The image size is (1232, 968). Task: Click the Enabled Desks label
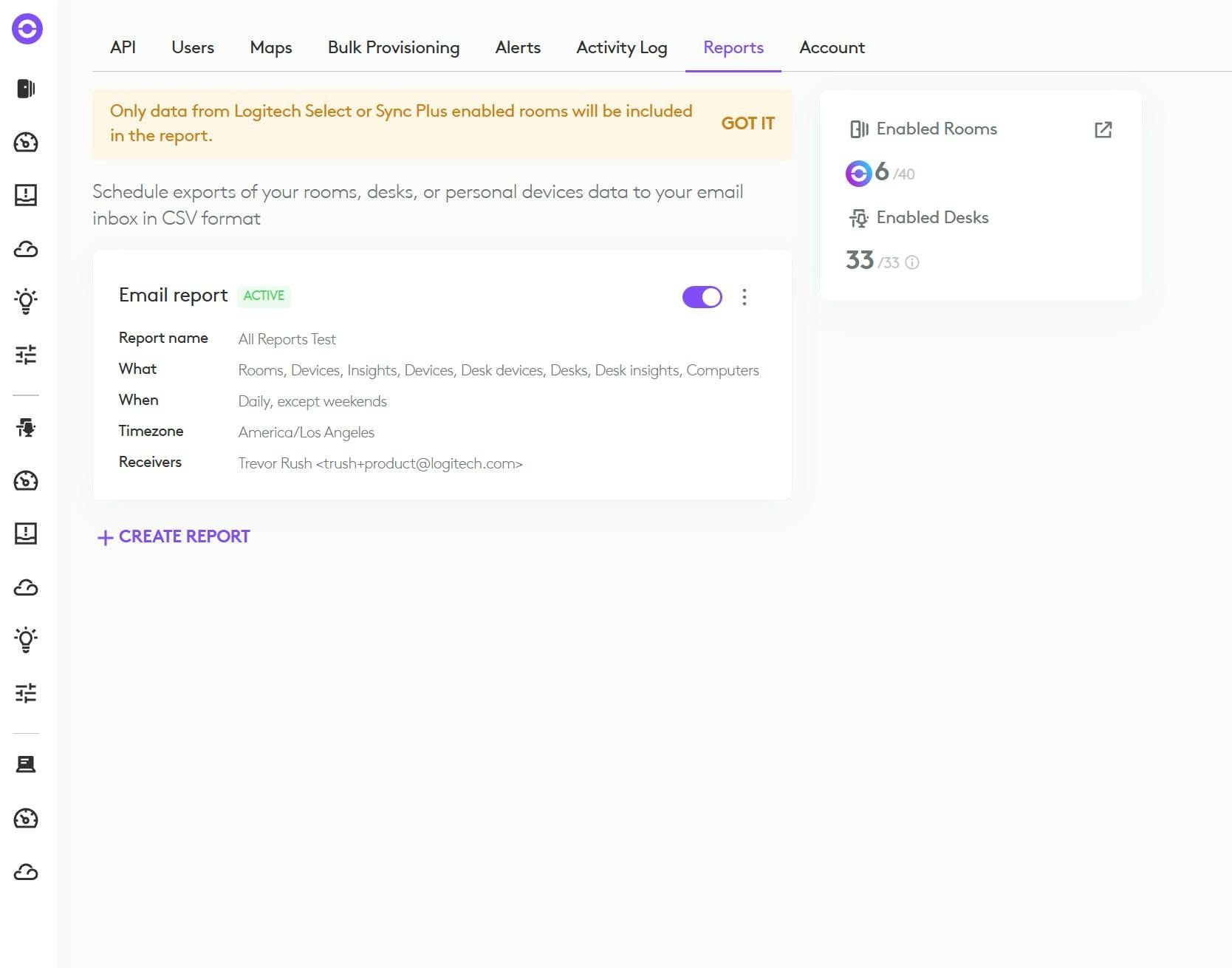[x=932, y=218]
